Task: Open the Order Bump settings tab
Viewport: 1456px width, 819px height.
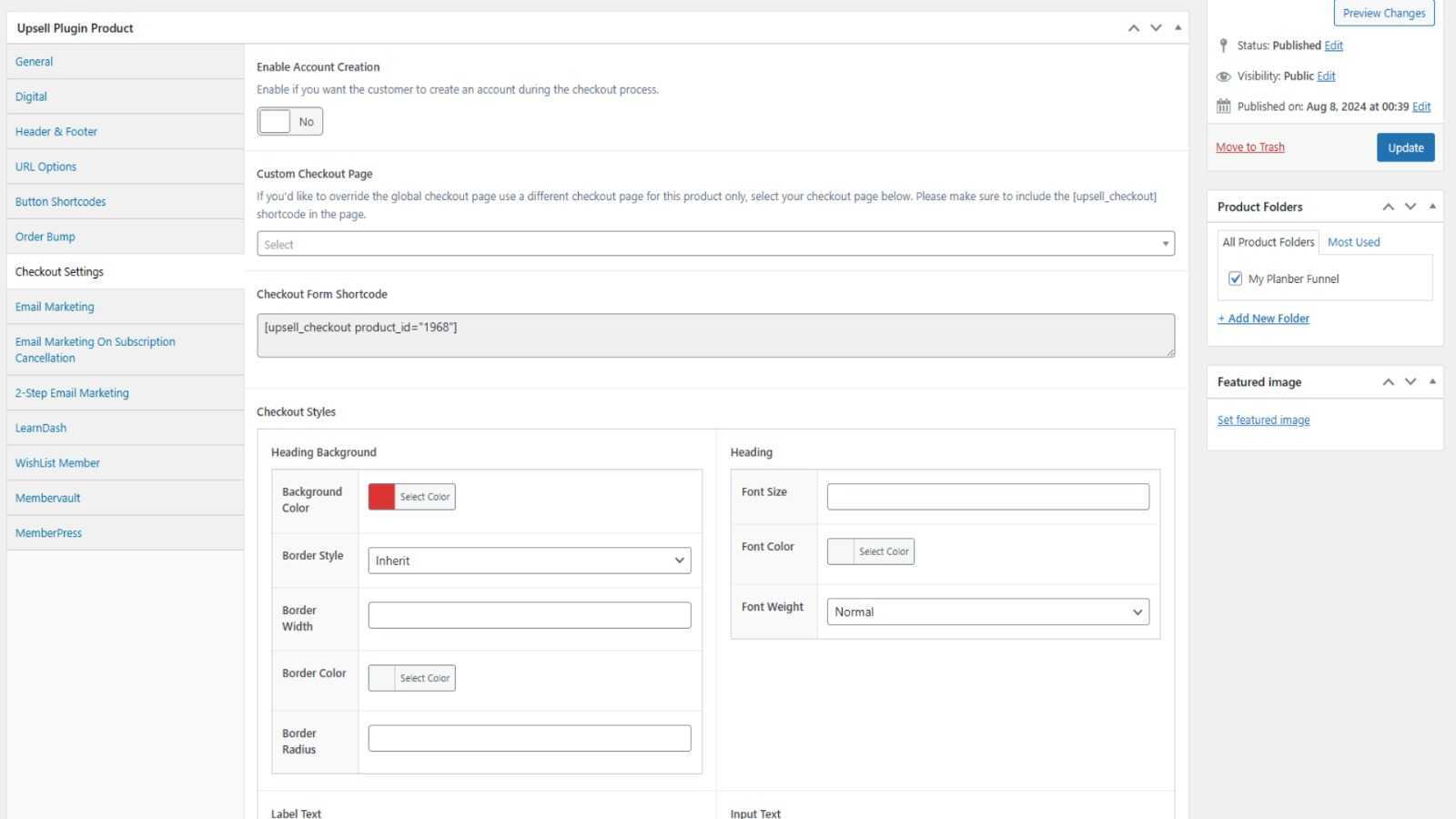Action: click(45, 237)
